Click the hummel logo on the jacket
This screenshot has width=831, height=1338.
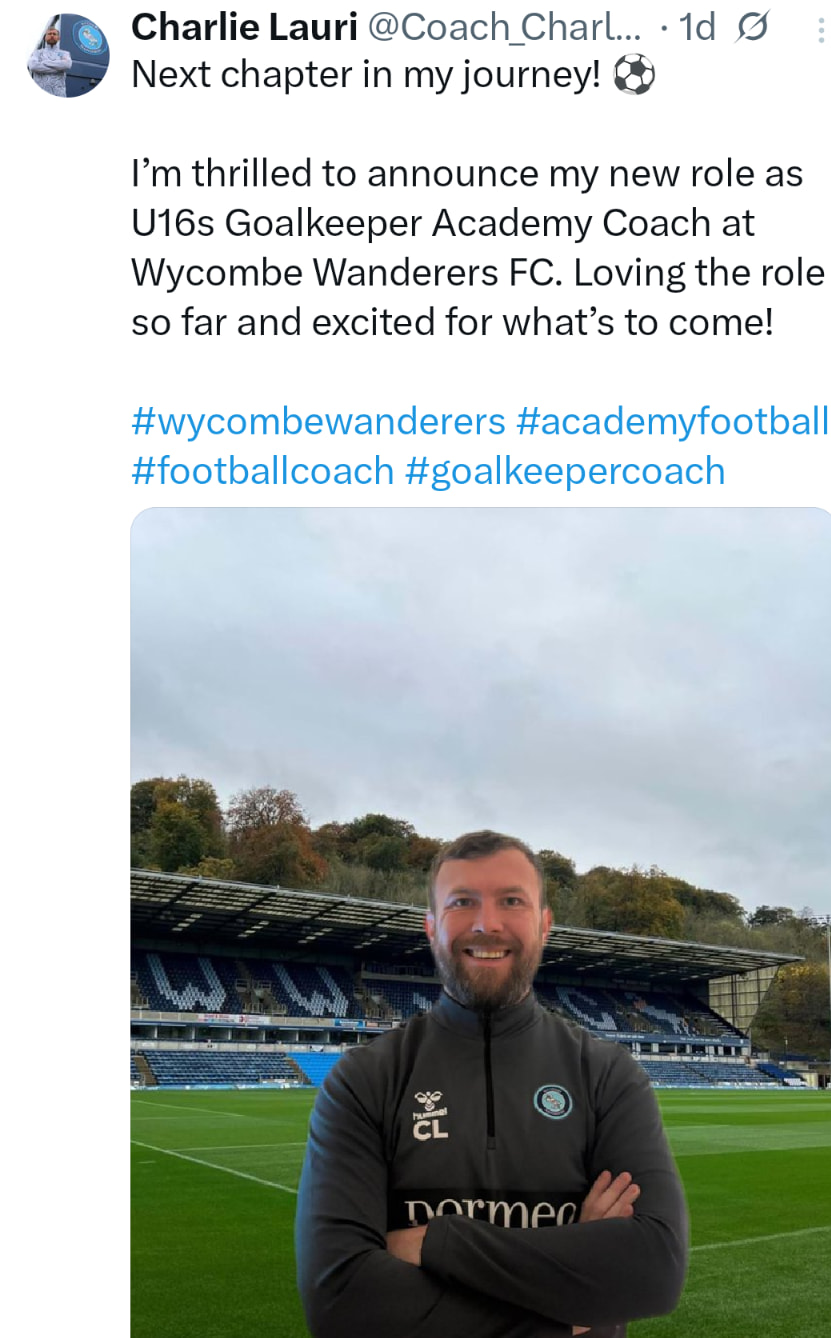point(431,1103)
